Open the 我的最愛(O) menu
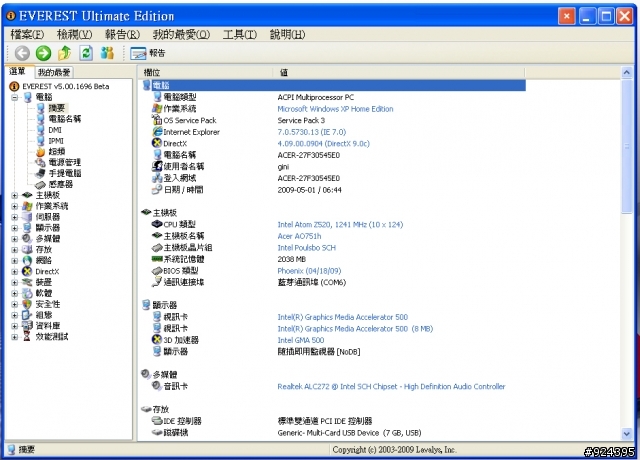This screenshot has width=640, height=460. pos(181,34)
